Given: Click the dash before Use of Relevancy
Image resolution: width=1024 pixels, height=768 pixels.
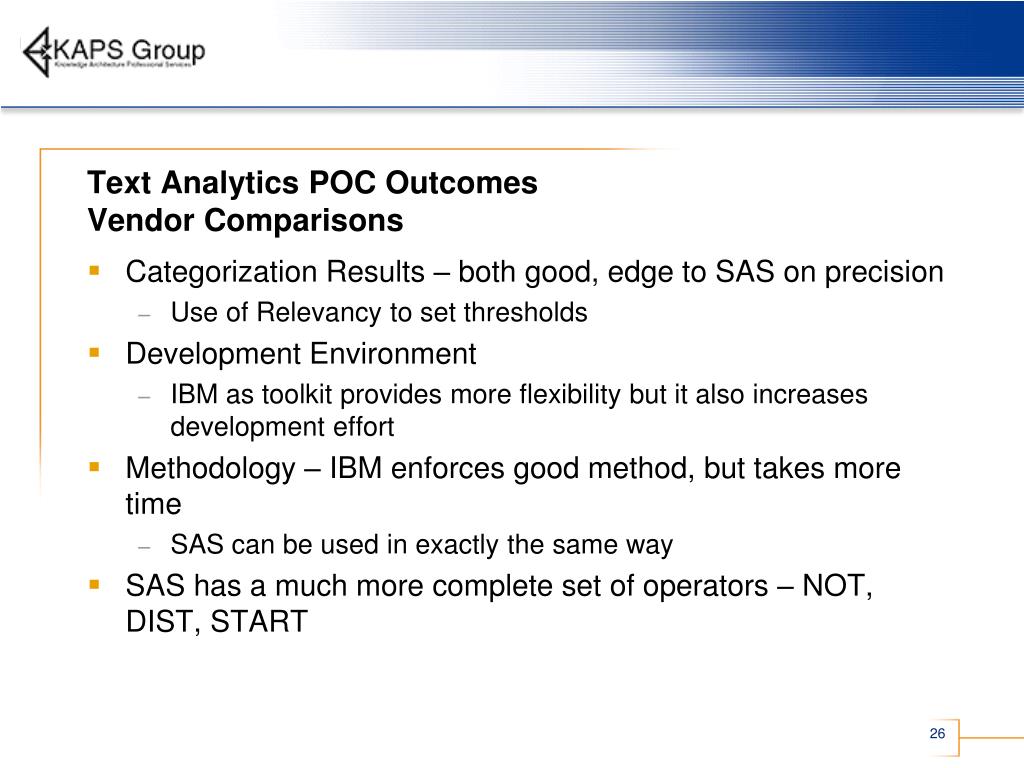Looking at the screenshot, I should tap(144, 315).
